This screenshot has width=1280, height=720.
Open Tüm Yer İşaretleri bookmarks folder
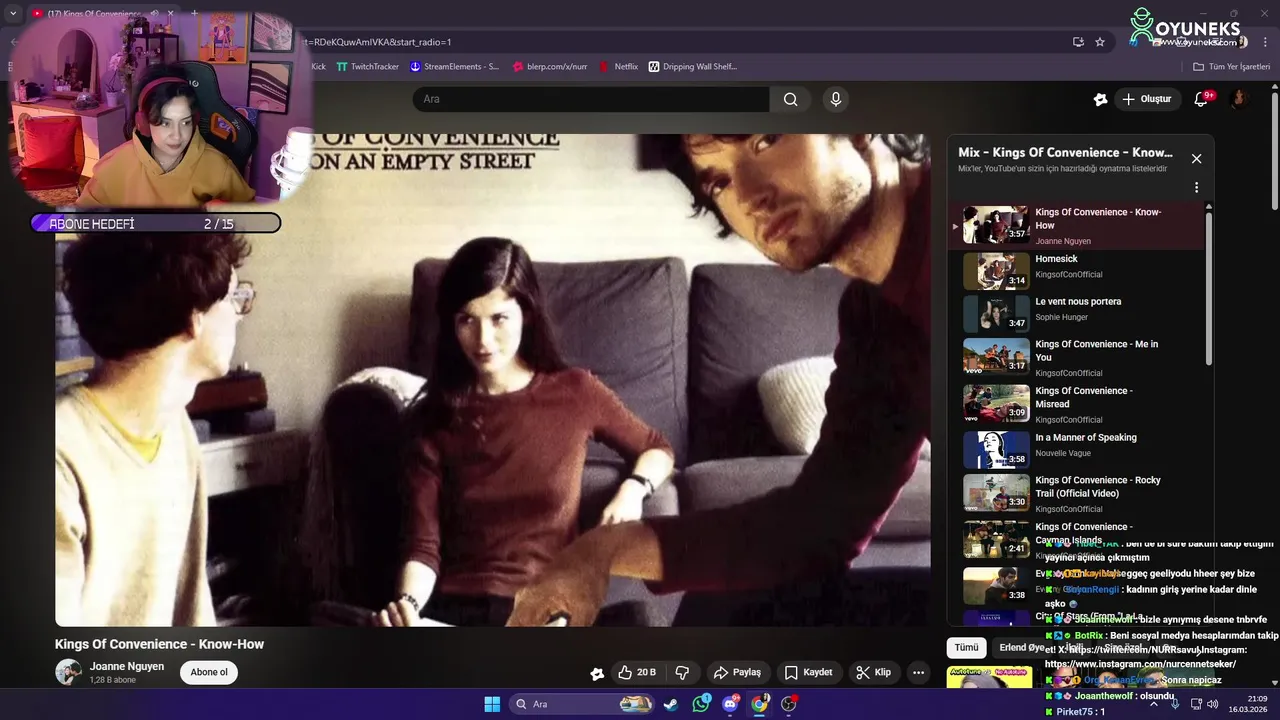(x=1231, y=66)
